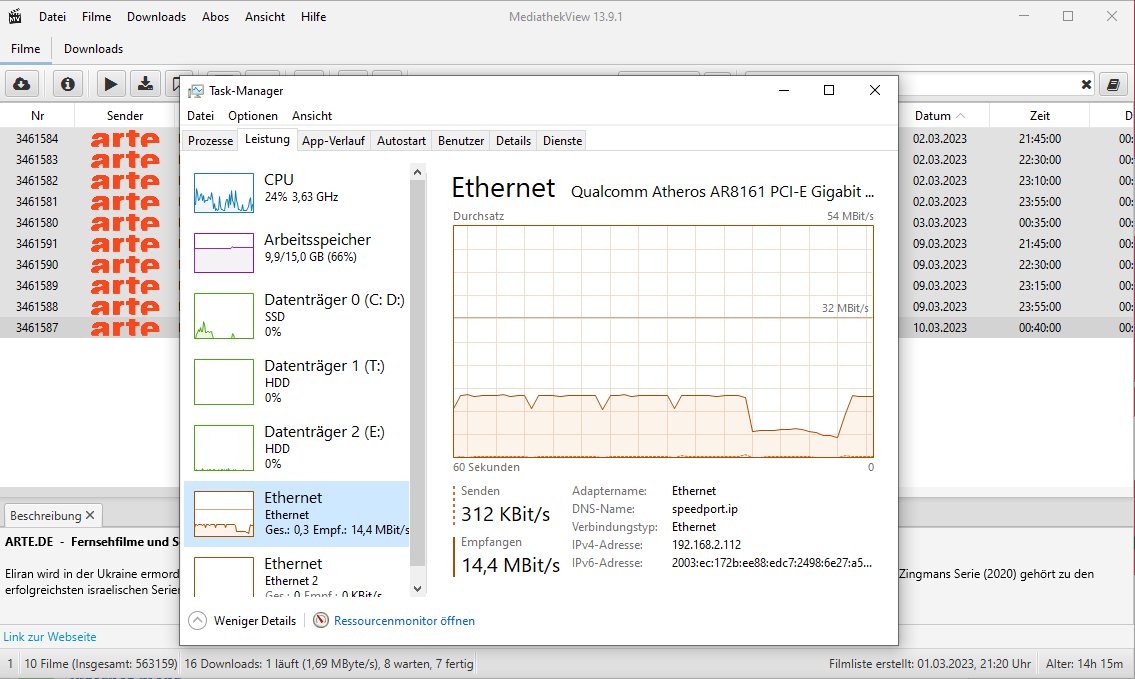Select Arbeitsspeicher in the performance list

tap(296, 253)
